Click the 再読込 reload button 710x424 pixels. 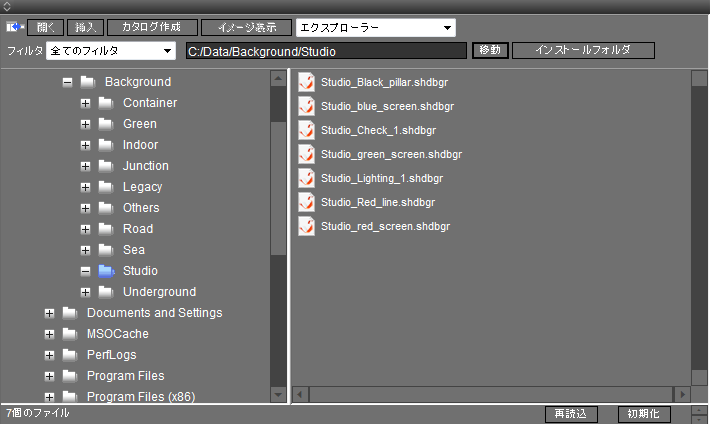point(571,414)
